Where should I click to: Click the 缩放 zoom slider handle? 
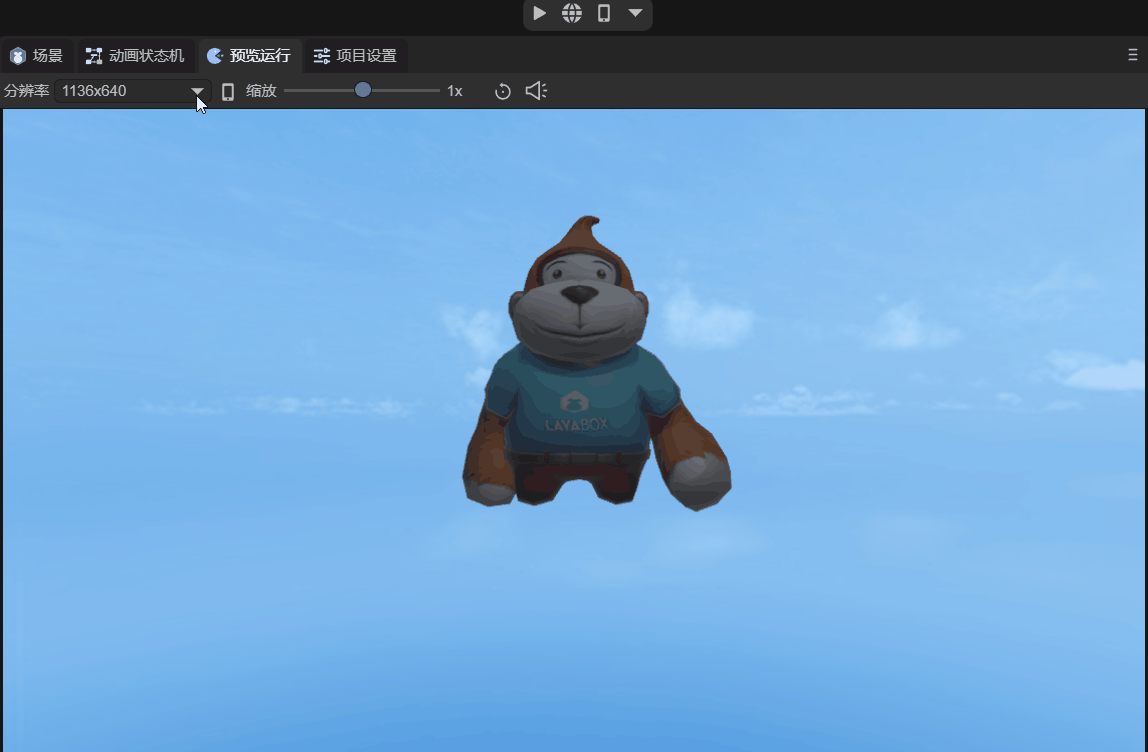[x=363, y=91]
